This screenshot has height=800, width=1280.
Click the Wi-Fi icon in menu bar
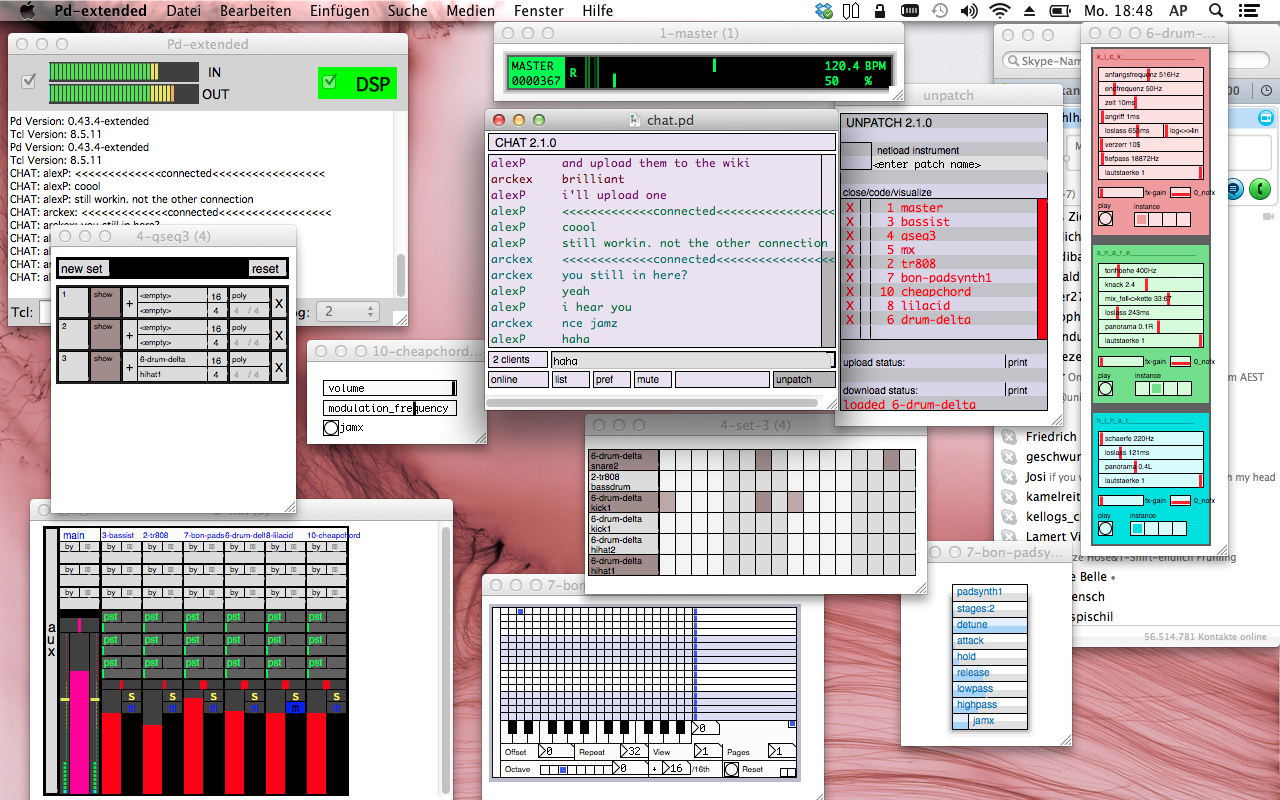(999, 11)
